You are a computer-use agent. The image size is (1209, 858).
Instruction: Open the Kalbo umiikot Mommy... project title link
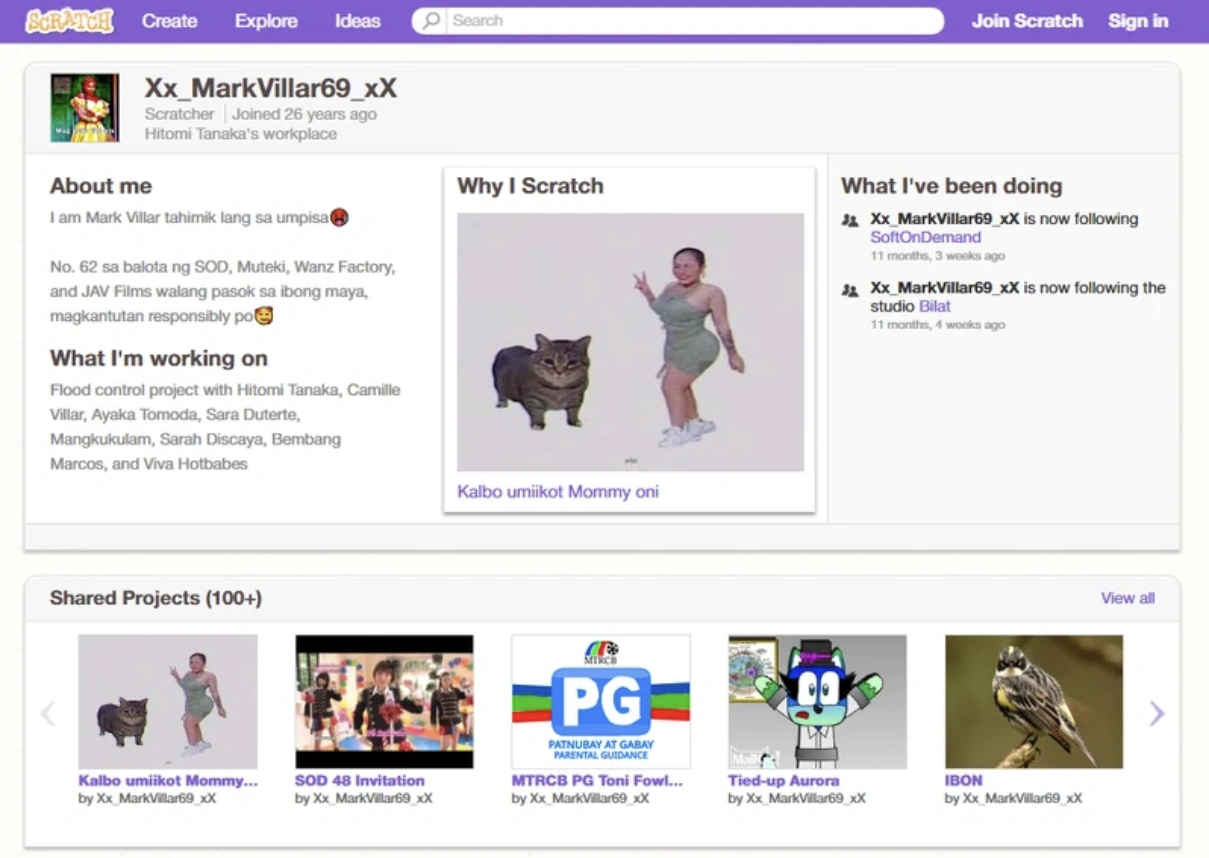coord(168,780)
